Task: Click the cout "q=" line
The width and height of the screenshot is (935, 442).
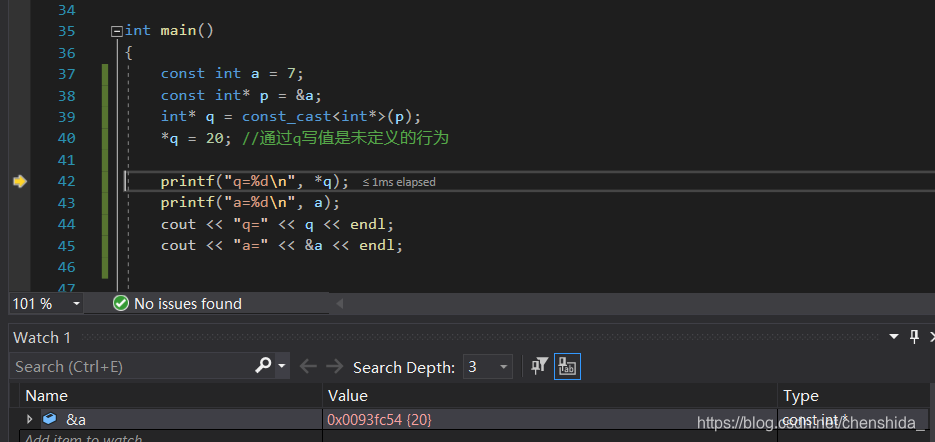Action: (277, 224)
